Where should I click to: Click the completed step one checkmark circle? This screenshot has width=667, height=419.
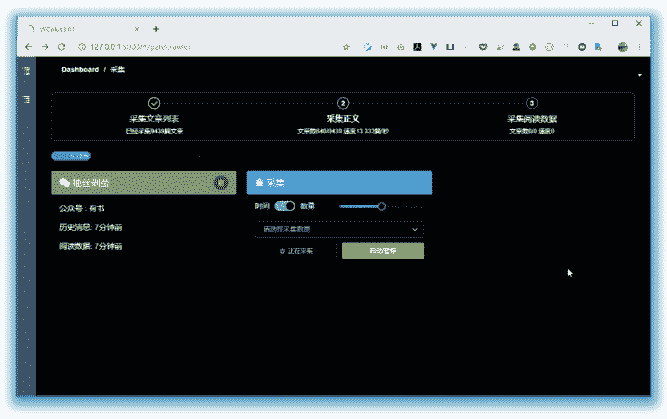(153, 103)
